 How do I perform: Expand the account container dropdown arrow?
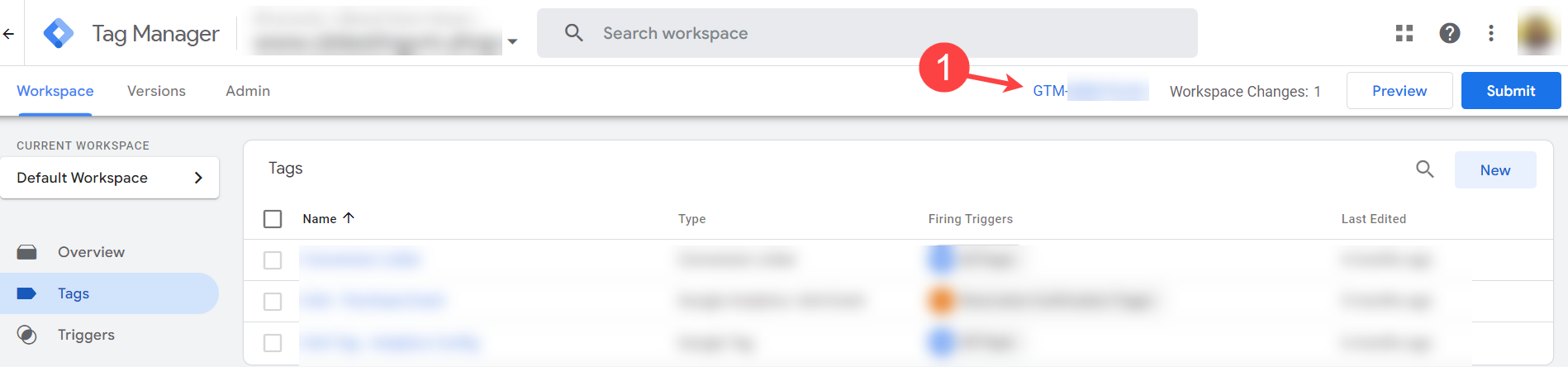coord(512,41)
